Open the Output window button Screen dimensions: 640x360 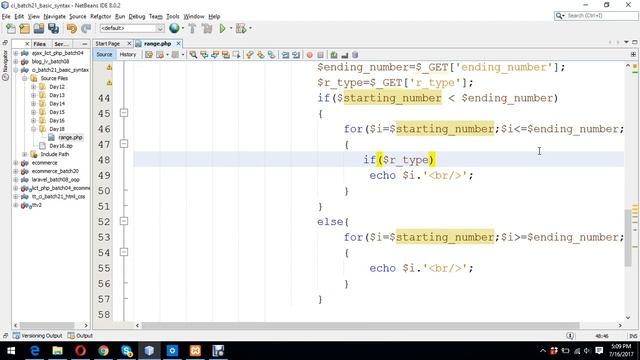[80, 336]
